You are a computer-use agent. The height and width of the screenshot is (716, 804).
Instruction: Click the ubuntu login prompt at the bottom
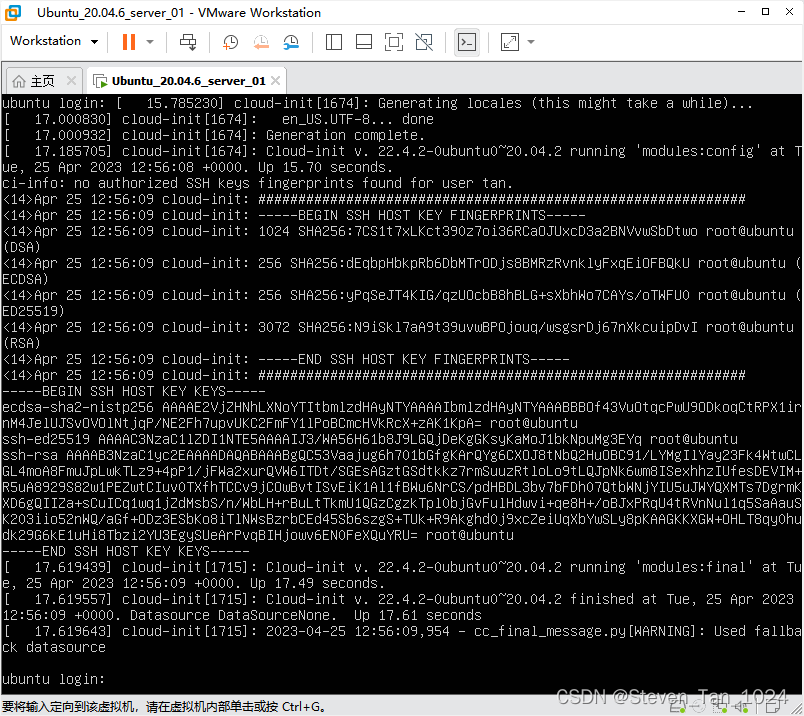click(53, 679)
